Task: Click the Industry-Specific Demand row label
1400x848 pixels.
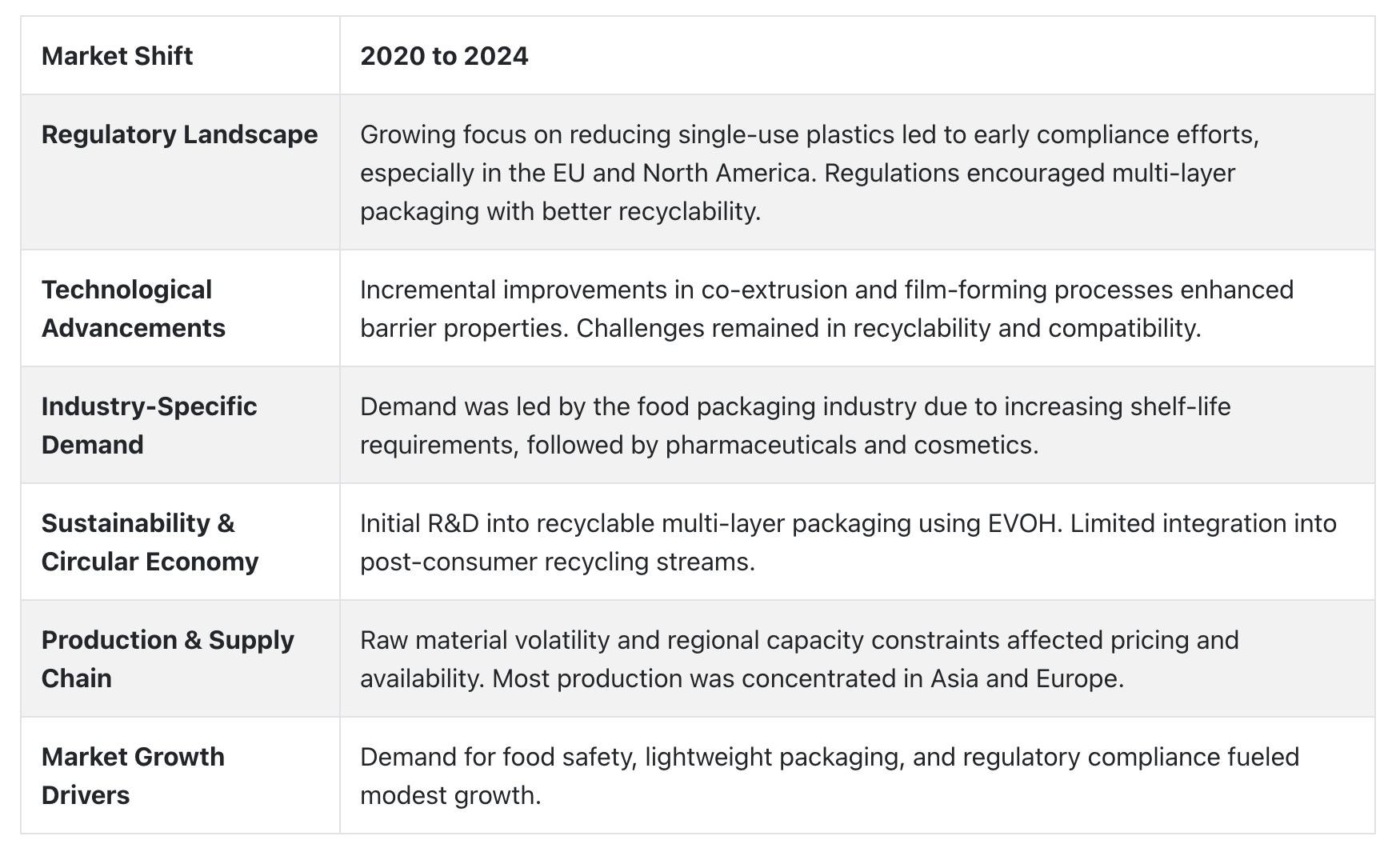Action: (x=149, y=426)
